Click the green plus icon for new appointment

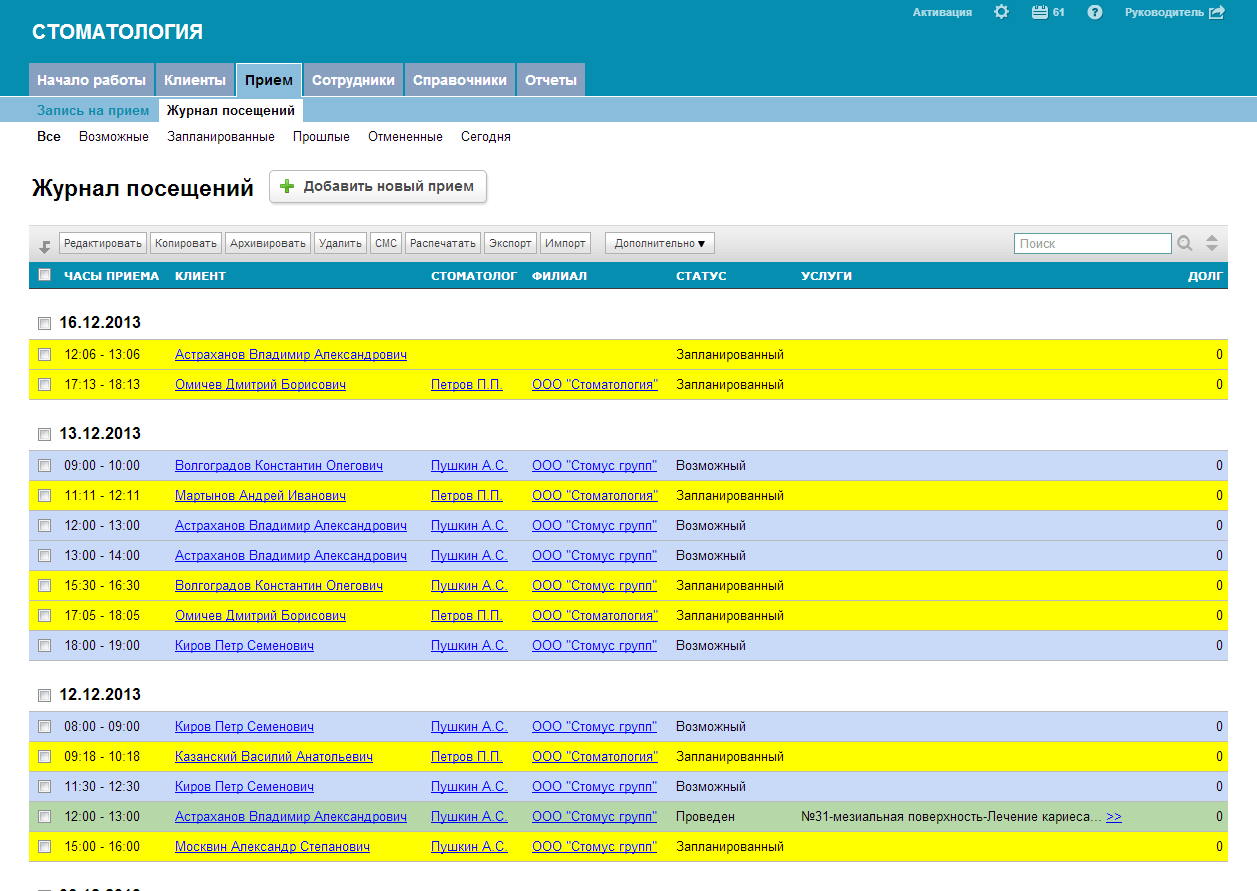click(287, 186)
